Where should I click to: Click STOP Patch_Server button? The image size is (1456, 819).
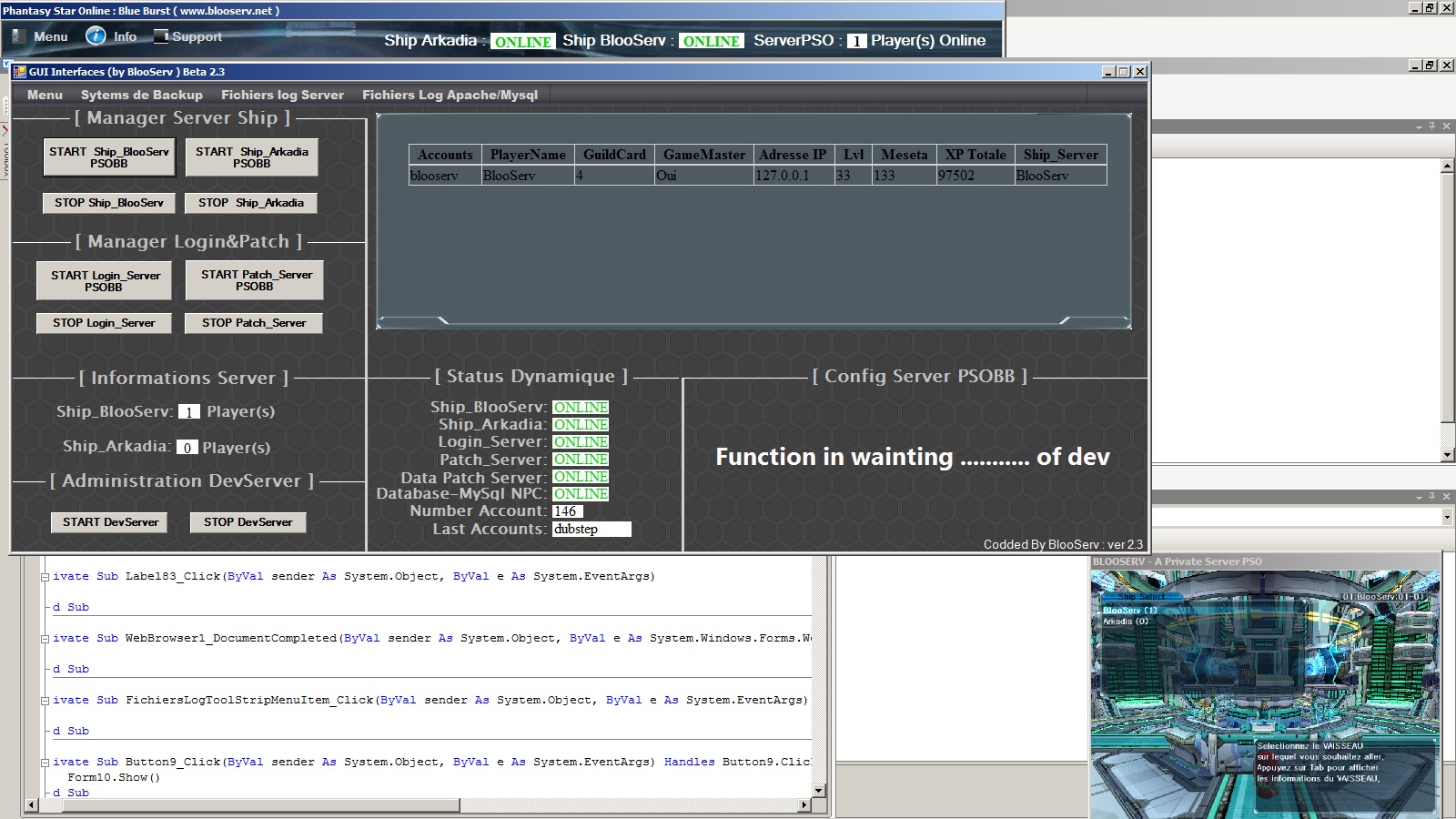254,323
